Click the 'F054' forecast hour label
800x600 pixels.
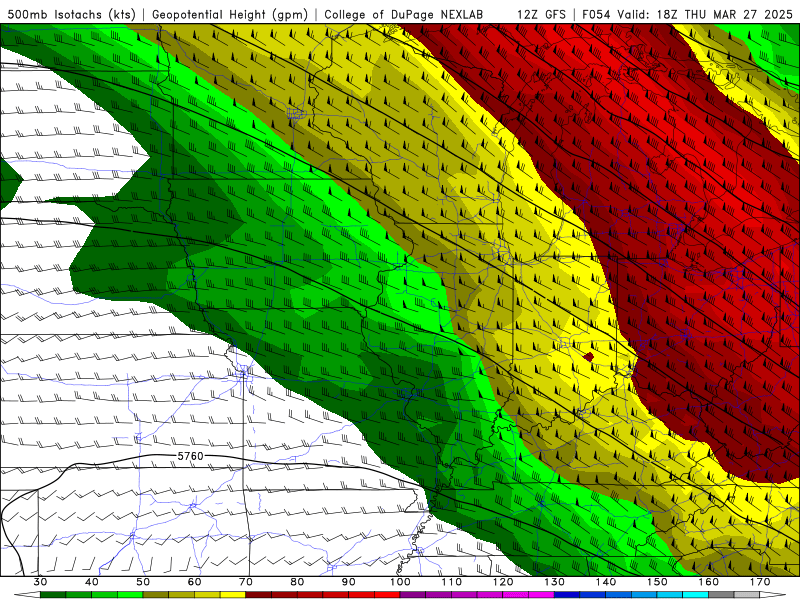[597, 14]
